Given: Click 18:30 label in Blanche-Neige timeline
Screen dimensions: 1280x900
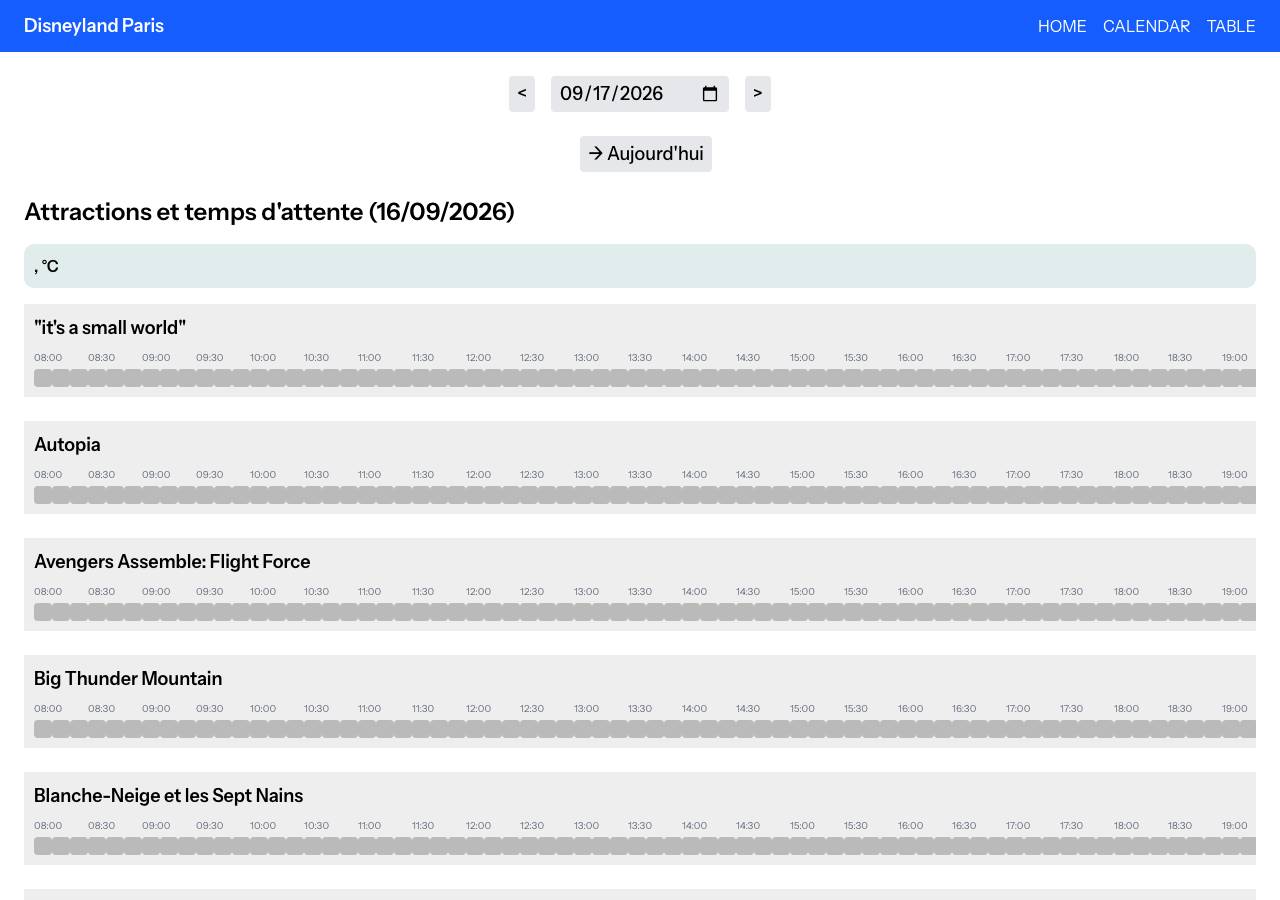Looking at the screenshot, I should (x=1180, y=826).
